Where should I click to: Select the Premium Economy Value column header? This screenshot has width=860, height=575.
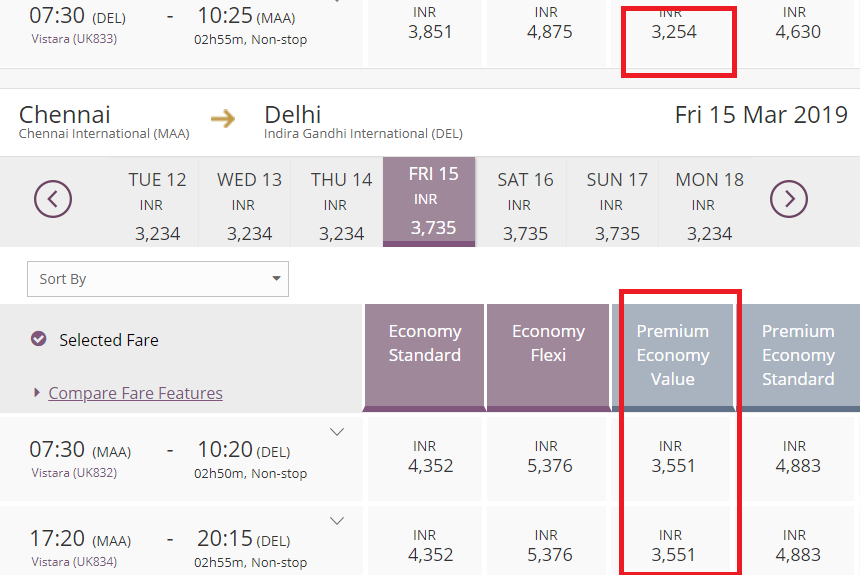click(672, 355)
